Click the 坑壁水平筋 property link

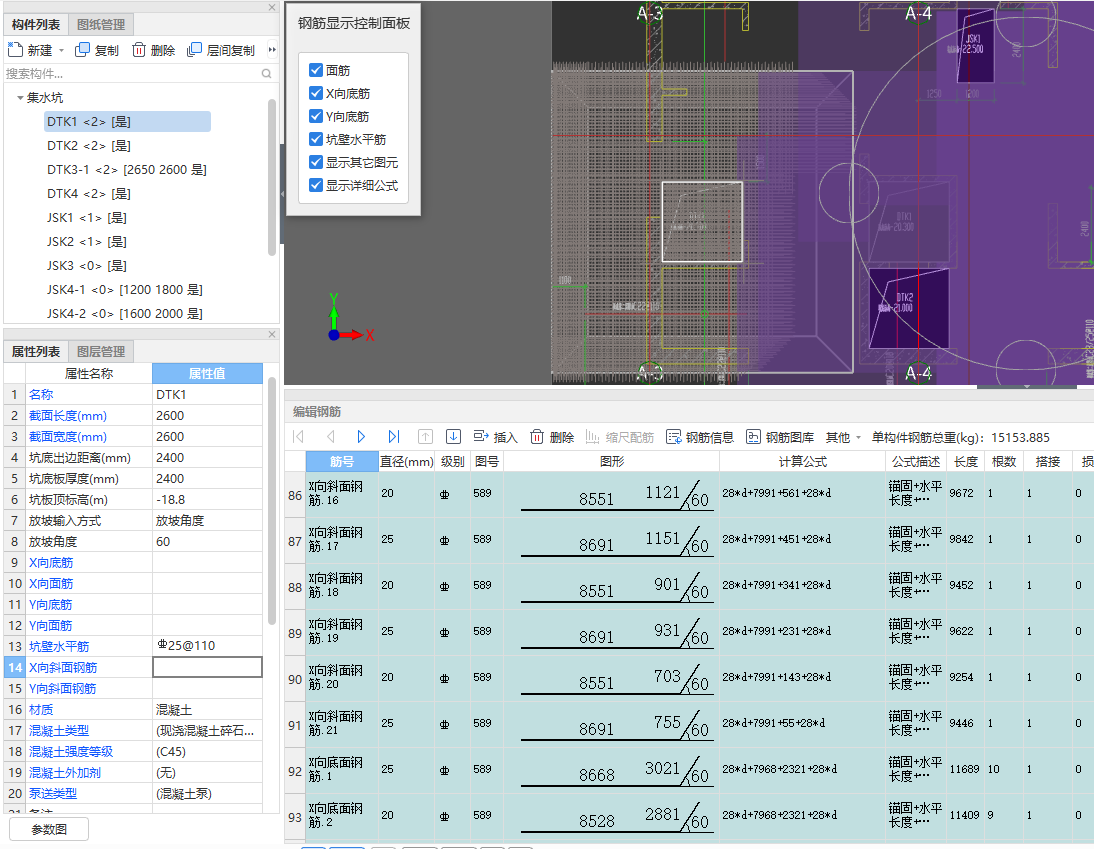pyautogui.click(x=59, y=646)
